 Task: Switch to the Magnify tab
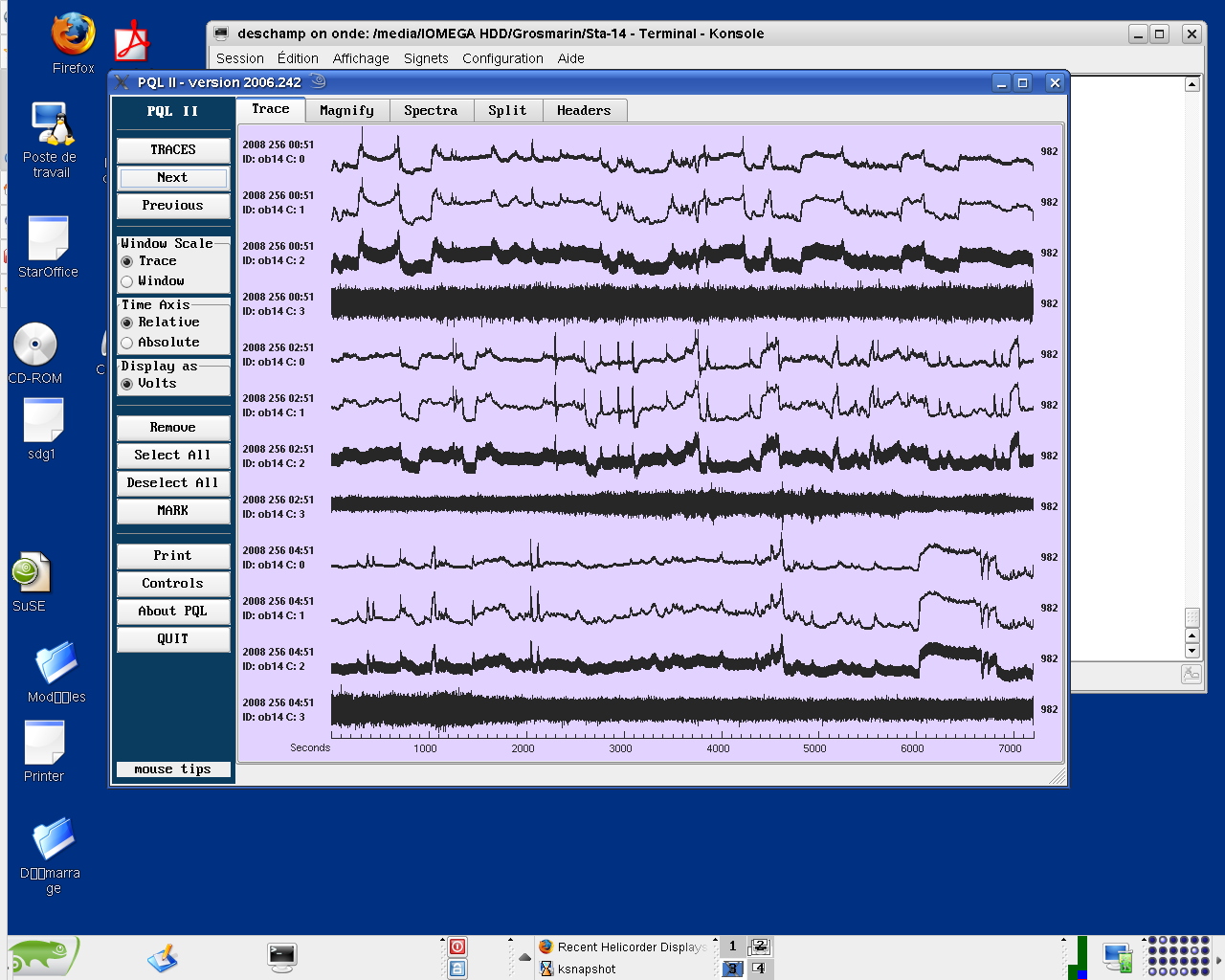click(x=346, y=111)
